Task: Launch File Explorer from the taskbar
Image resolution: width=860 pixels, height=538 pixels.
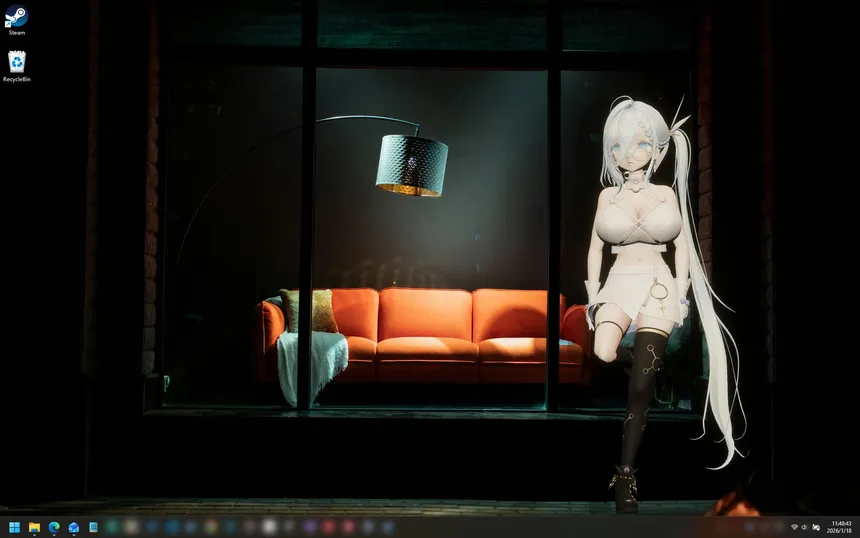Action: click(34, 527)
